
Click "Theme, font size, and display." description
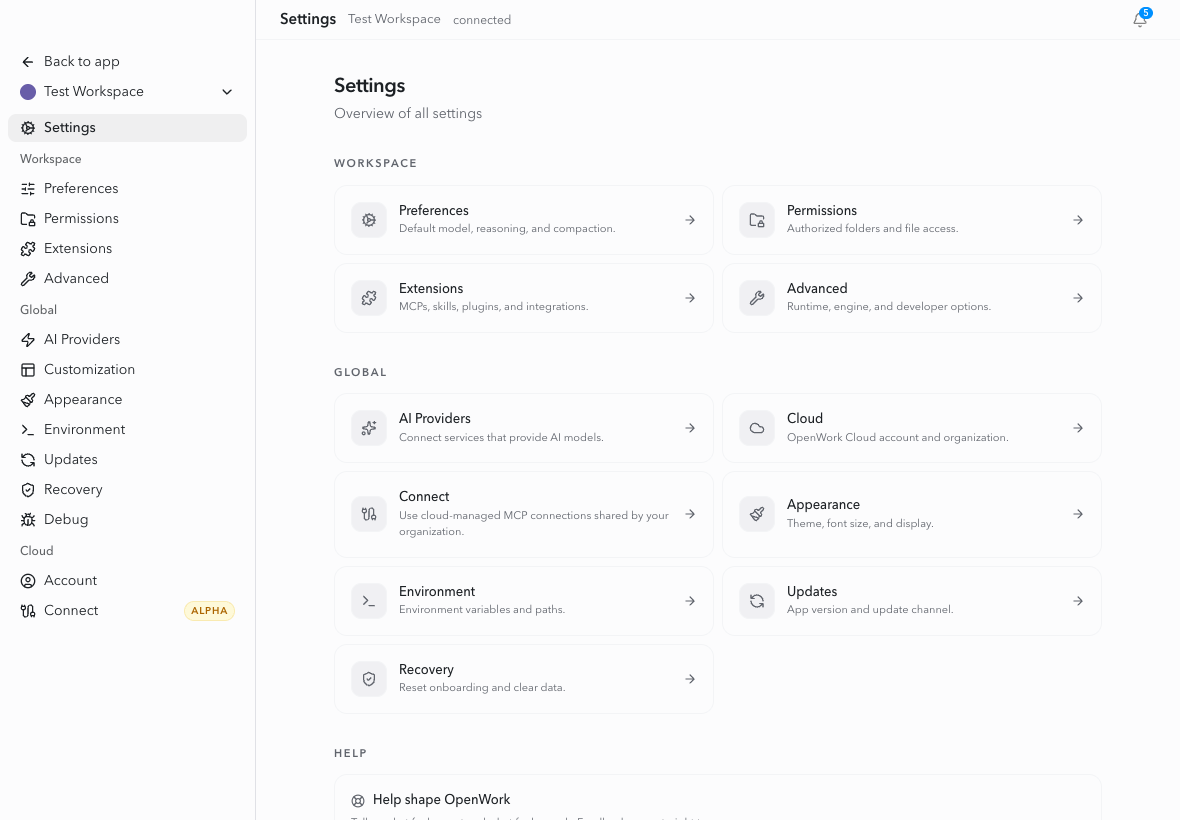pyautogui.click(x=860, y=524)
